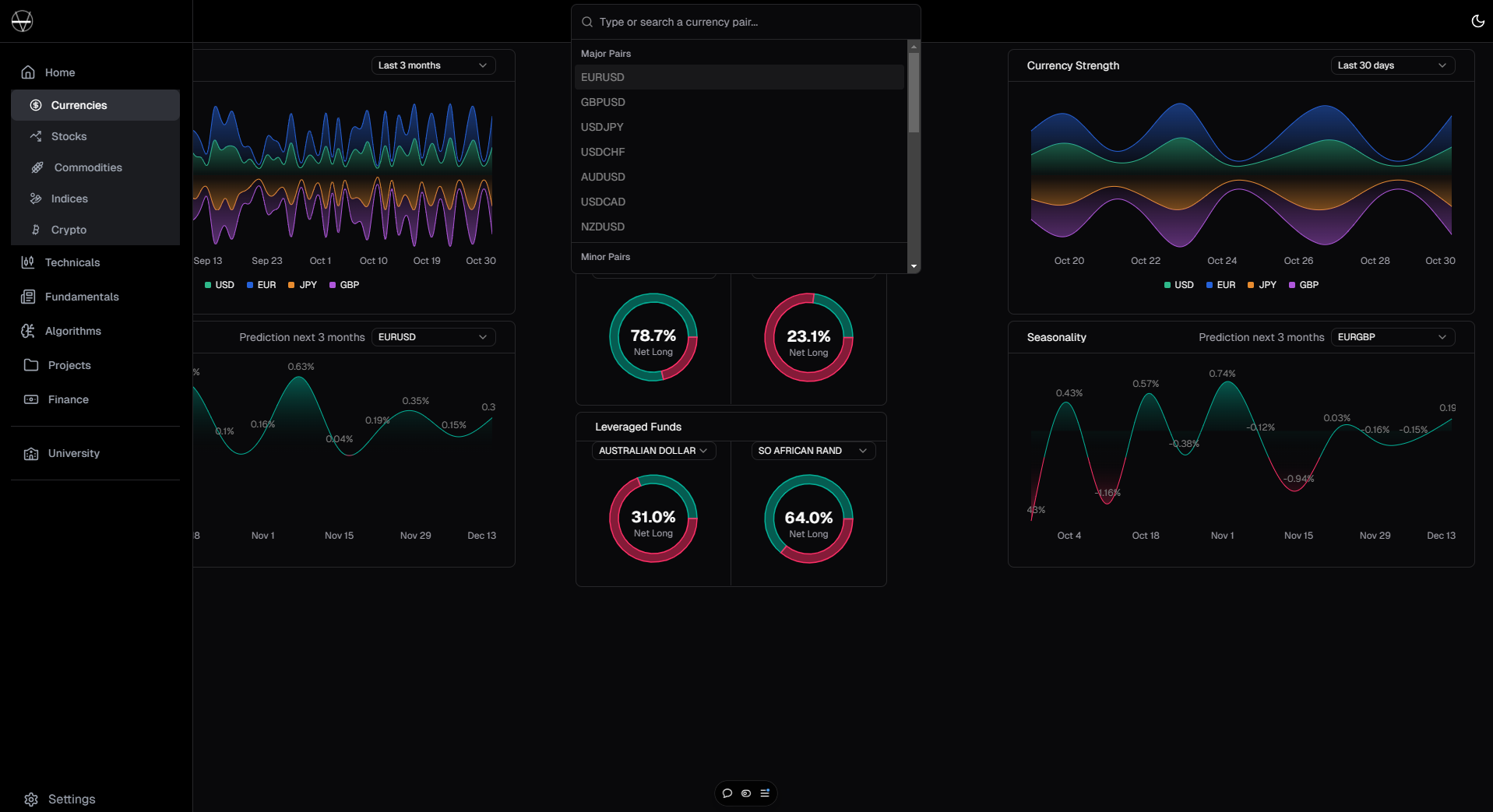Expand the AUSTRALIAN DOLLAR selector
The image size is (1493, 812).
[x=653, y=451]
